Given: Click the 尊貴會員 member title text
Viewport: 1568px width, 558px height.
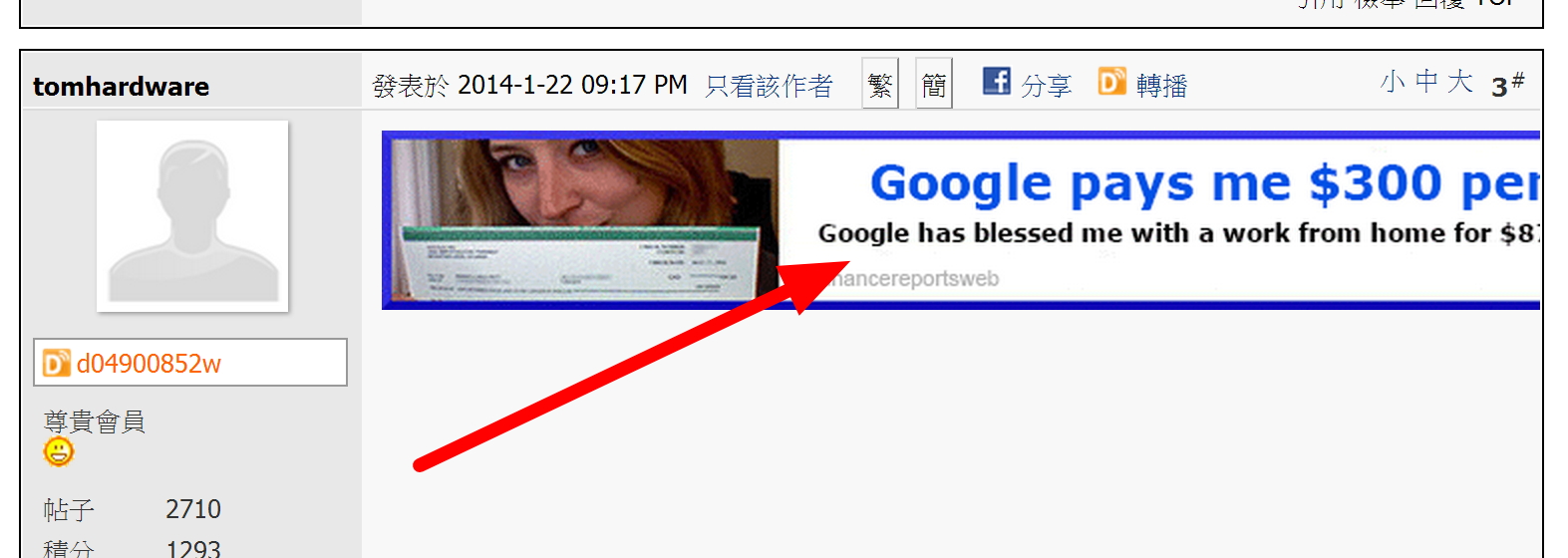Looking at the screenshot, I should point(95,421).
